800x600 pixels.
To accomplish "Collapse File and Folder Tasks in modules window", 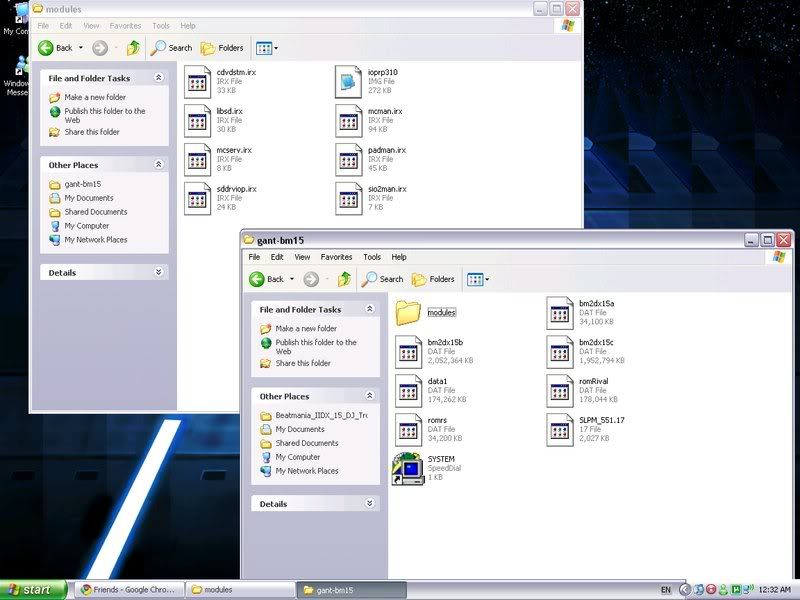I will click(159, 78).
